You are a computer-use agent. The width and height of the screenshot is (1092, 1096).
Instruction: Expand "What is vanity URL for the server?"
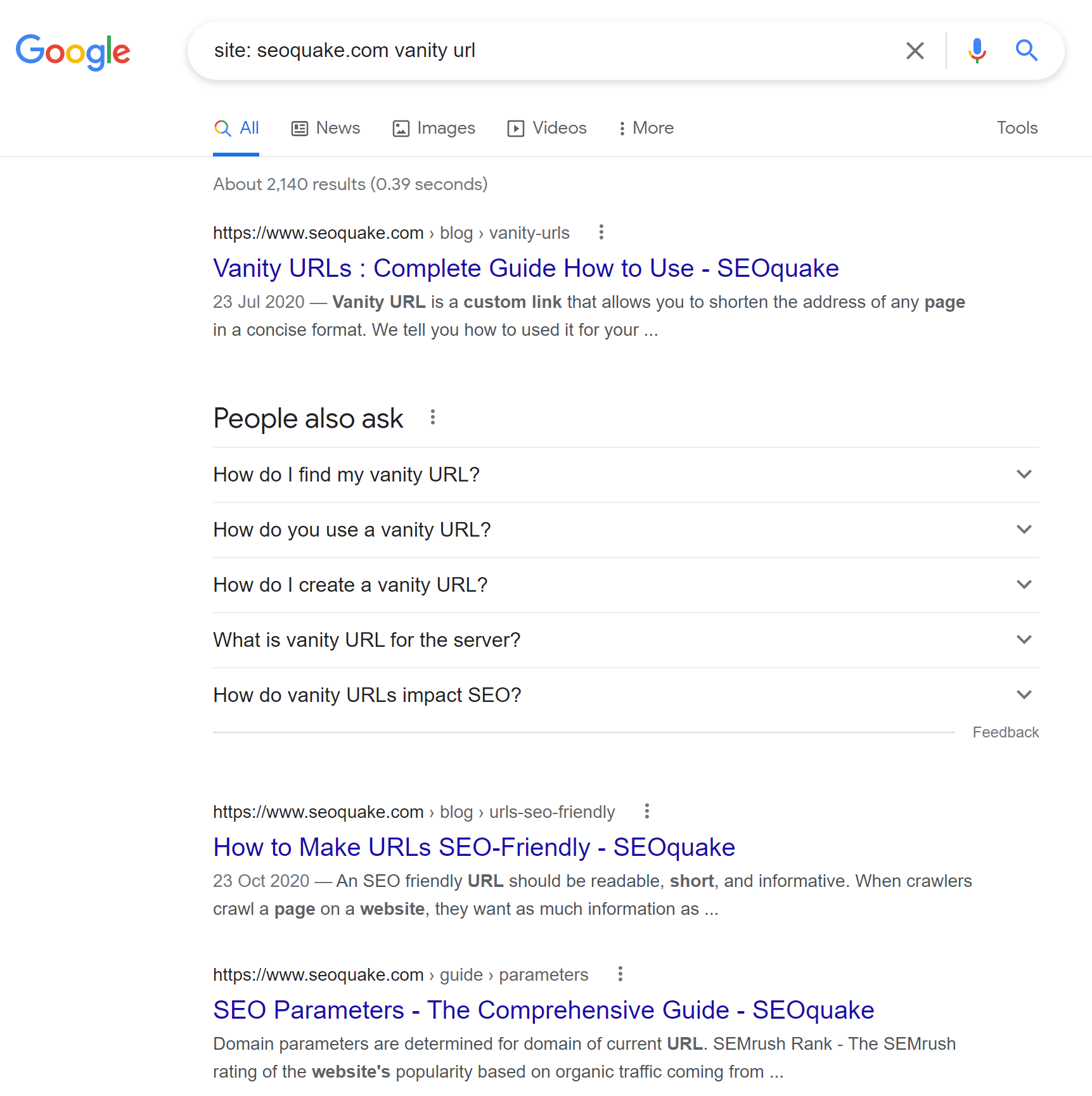pos(1024,640)
